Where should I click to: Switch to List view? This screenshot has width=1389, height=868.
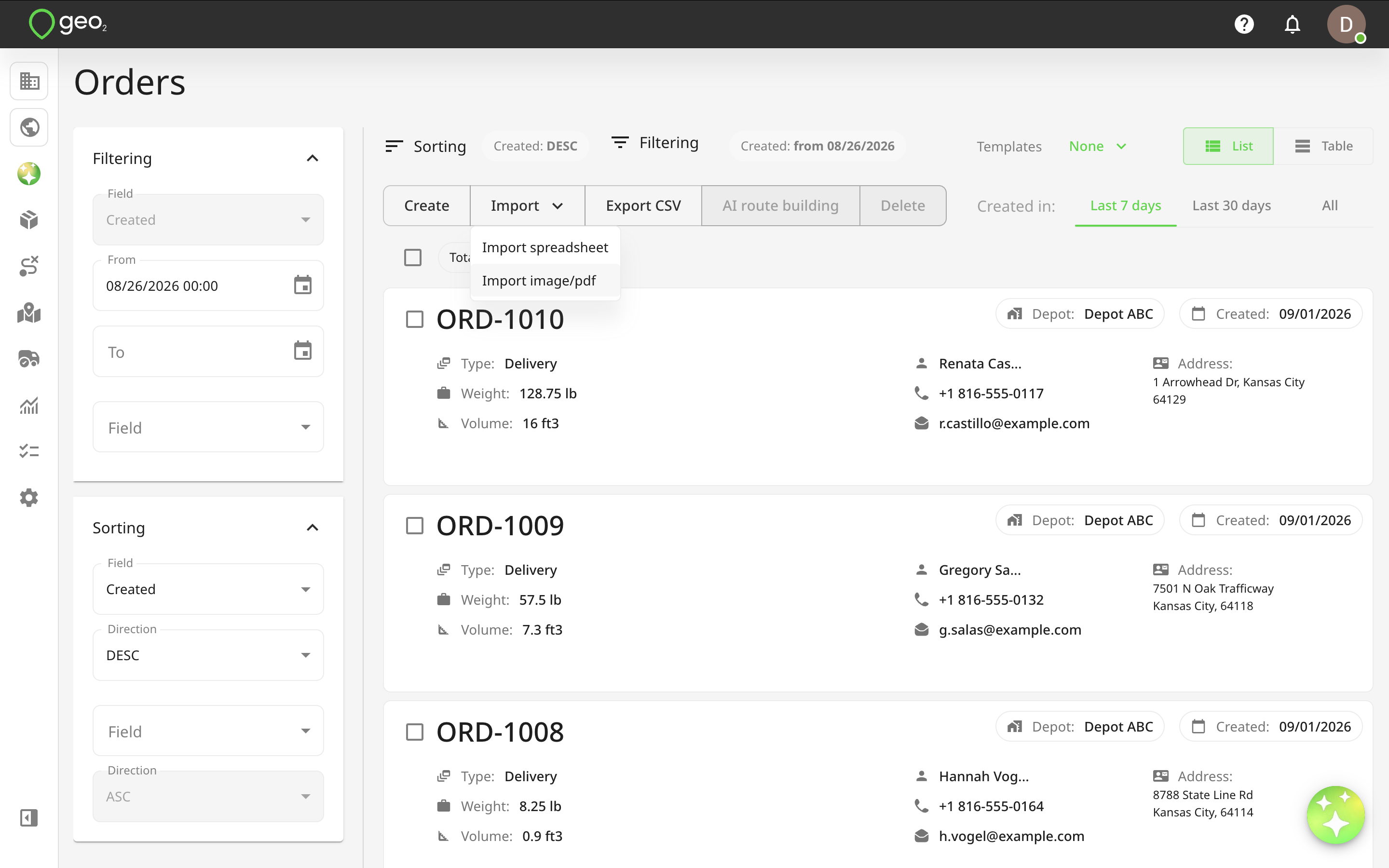tap(1228, 146)
